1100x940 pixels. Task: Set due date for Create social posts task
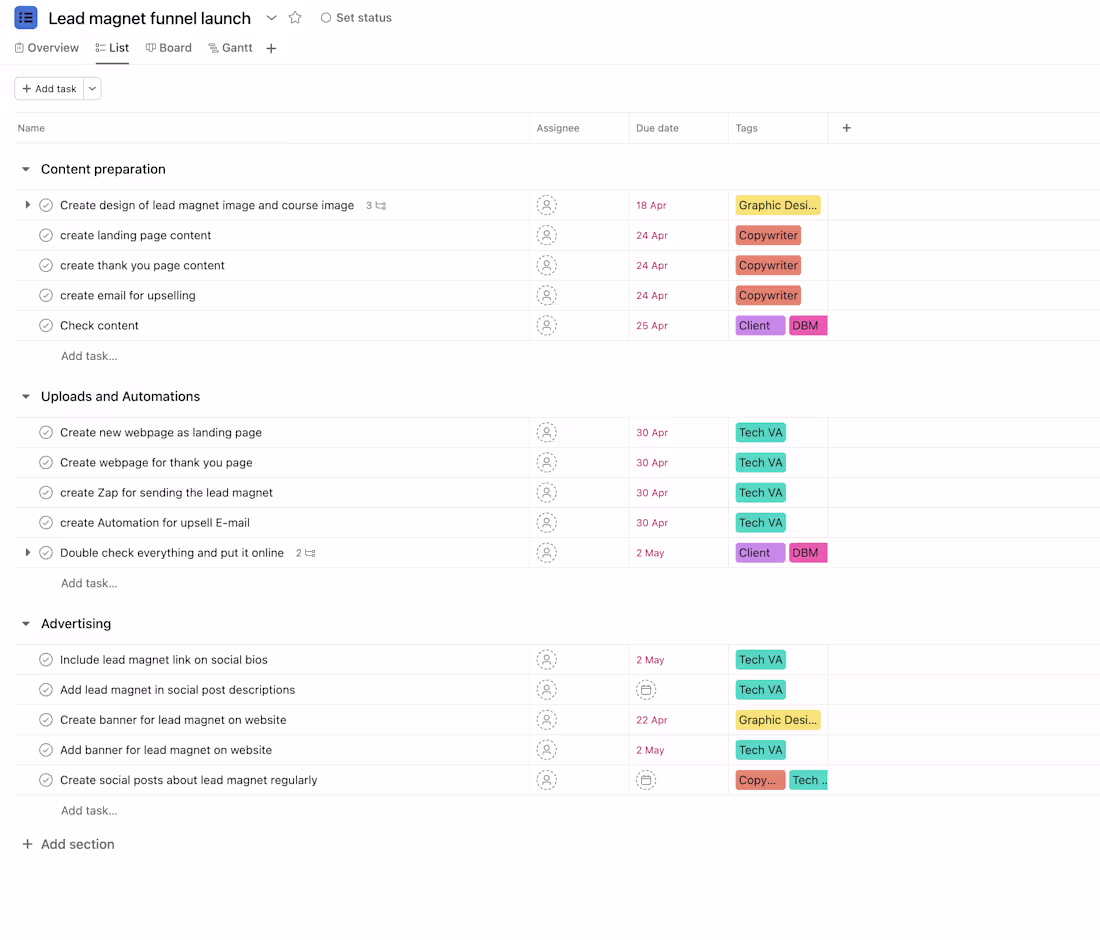pos(646,780)
